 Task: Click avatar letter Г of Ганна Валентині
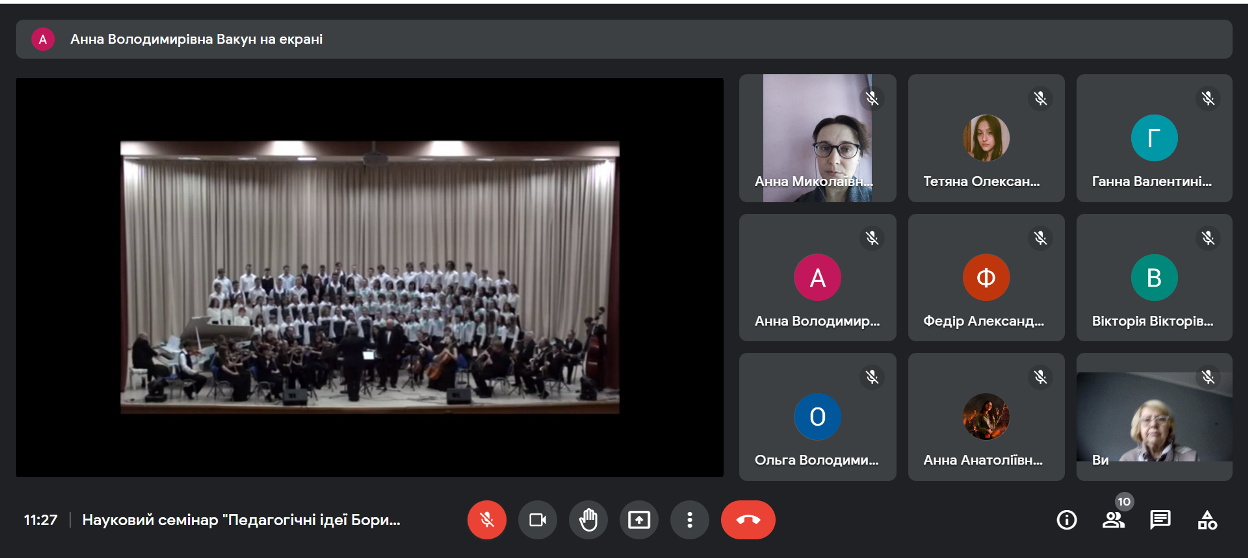click(x=1154, y=138)
